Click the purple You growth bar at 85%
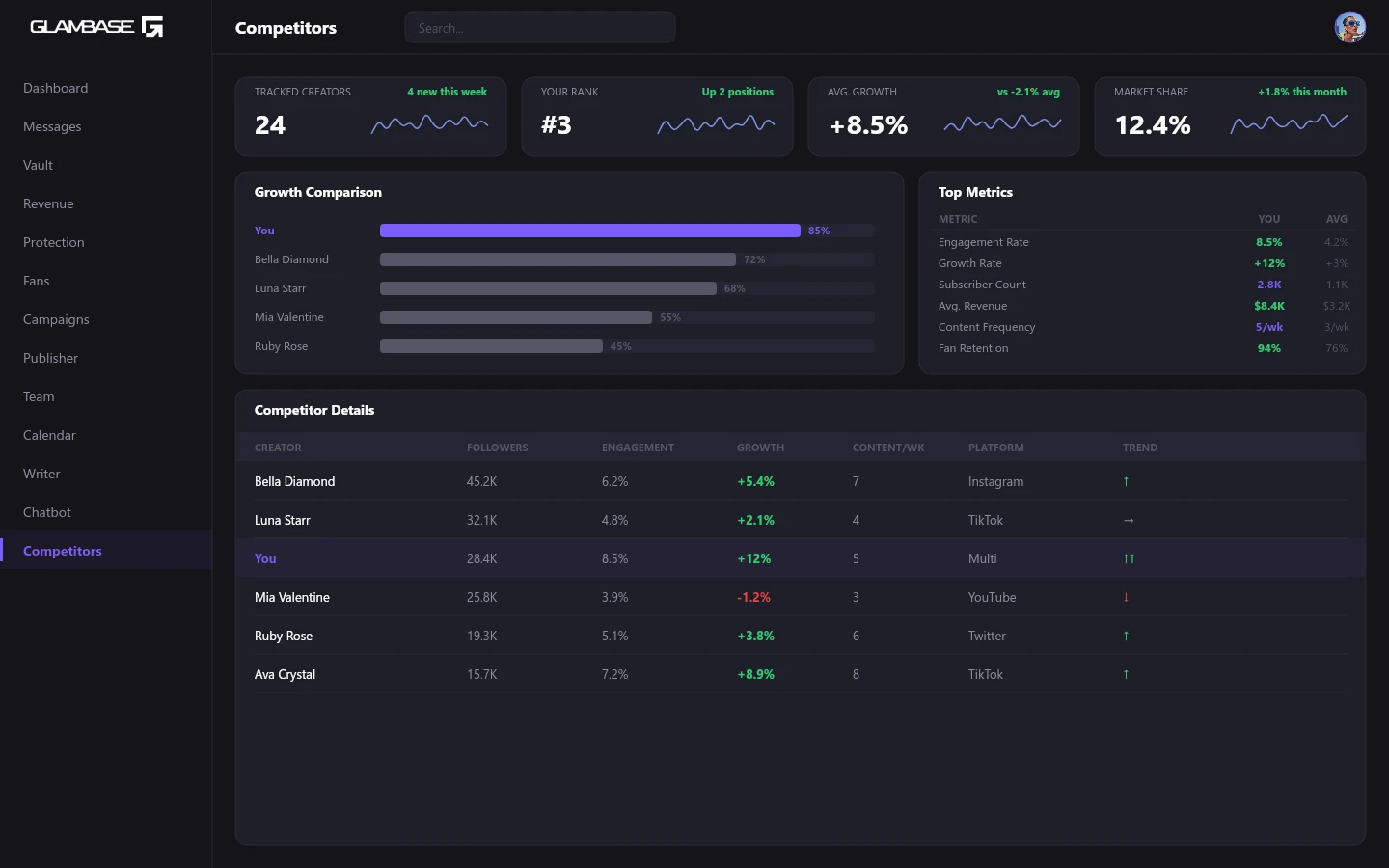1389x868 pixels. (x=589, y=231)
